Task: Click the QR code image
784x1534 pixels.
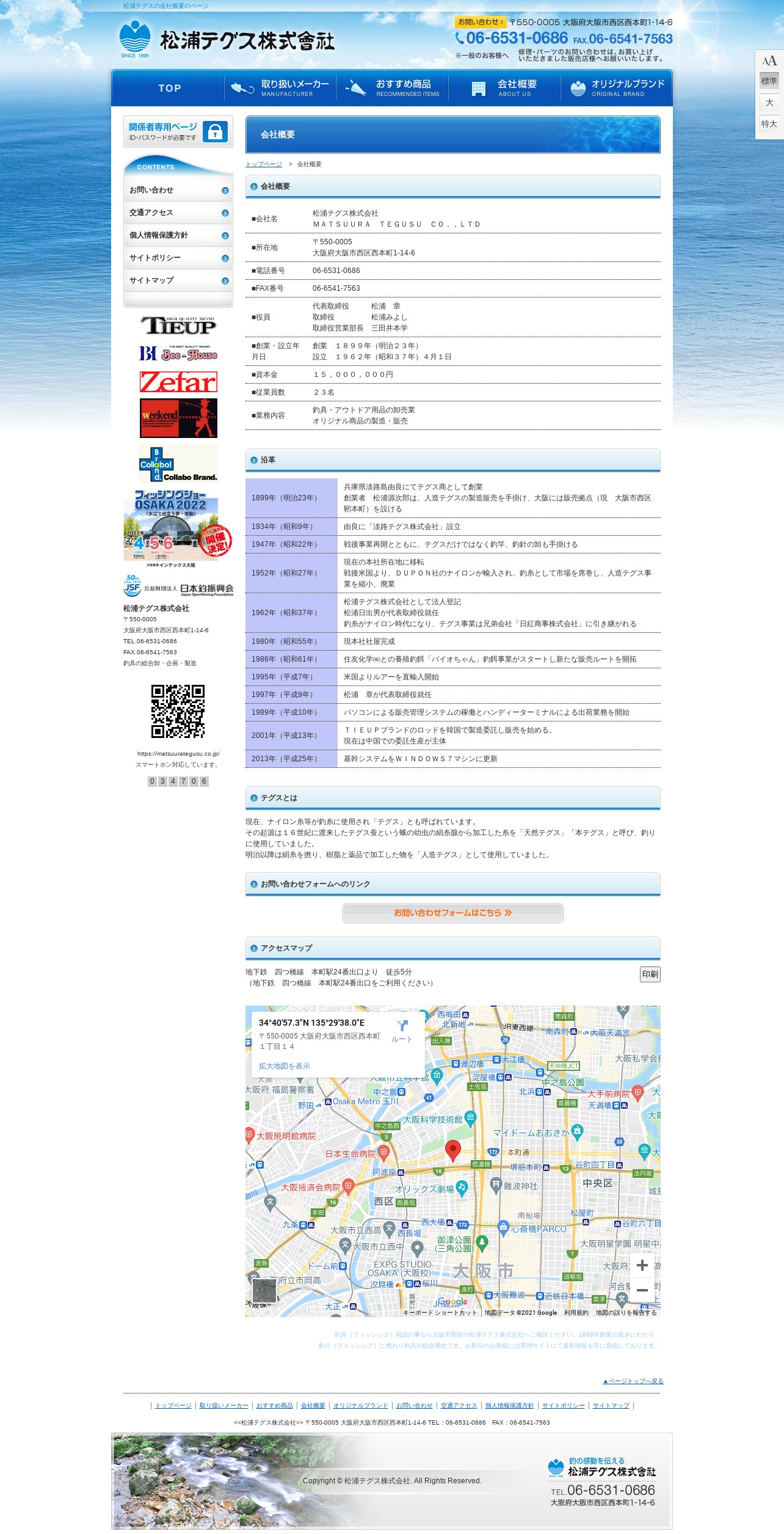Action: coord(178,711)
